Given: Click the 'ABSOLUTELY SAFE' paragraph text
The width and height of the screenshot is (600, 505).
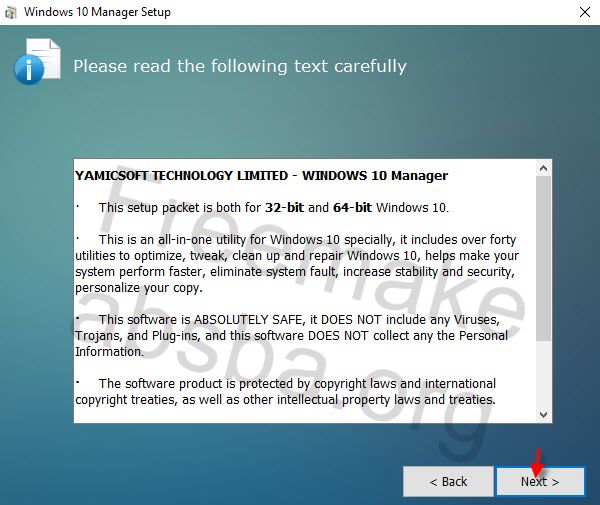Looking at the screenshot, I should pos(291,336).
